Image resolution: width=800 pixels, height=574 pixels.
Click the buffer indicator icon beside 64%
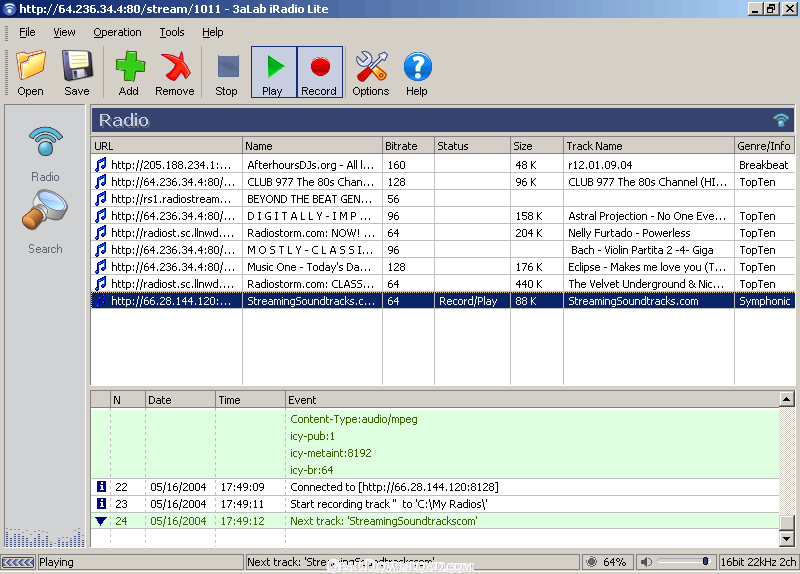[x=591, y=562]
